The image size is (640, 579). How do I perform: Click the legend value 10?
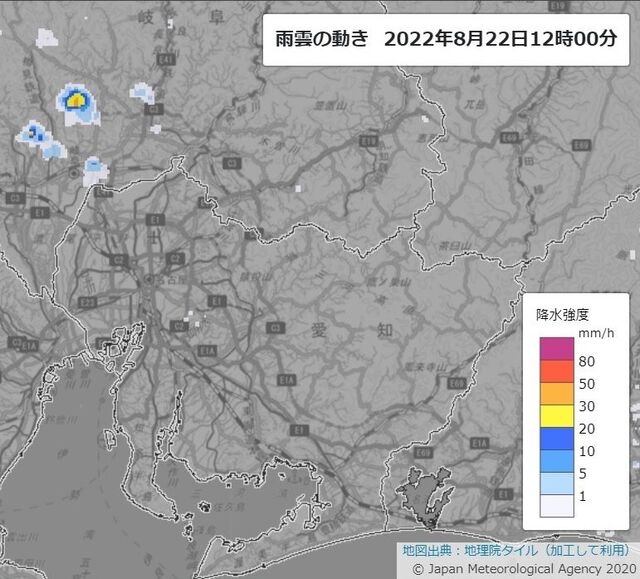coord(587,451)
